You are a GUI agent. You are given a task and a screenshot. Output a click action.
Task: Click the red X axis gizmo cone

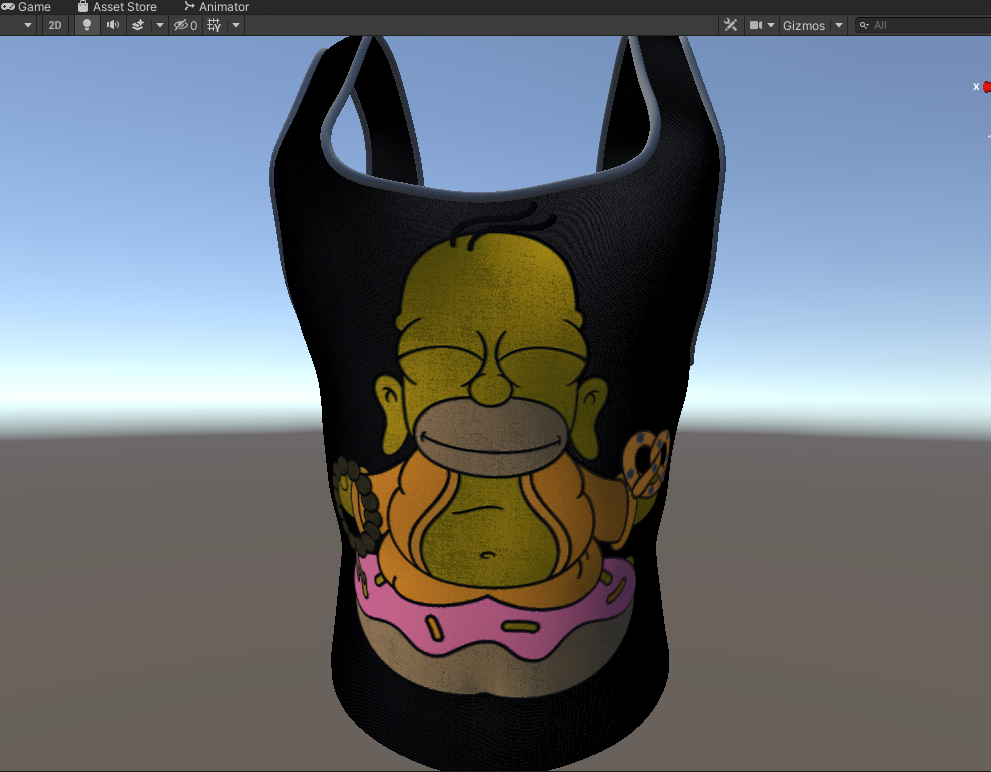987,87
